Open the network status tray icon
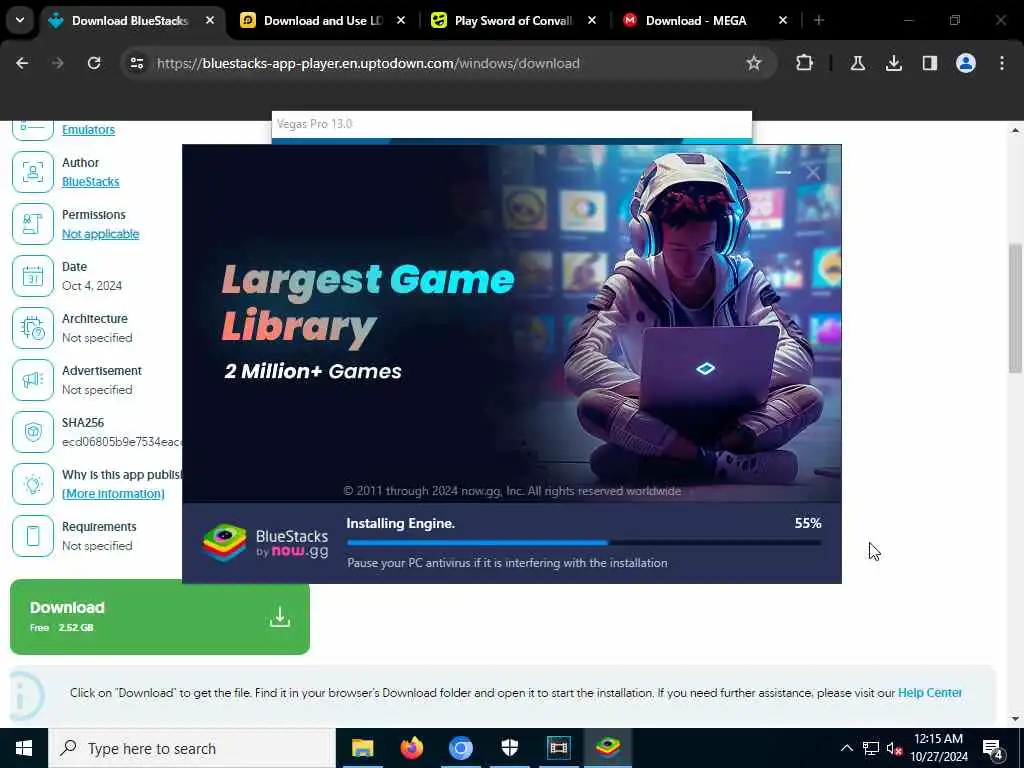Screen dimensions: 1024x768 point(871,748)
